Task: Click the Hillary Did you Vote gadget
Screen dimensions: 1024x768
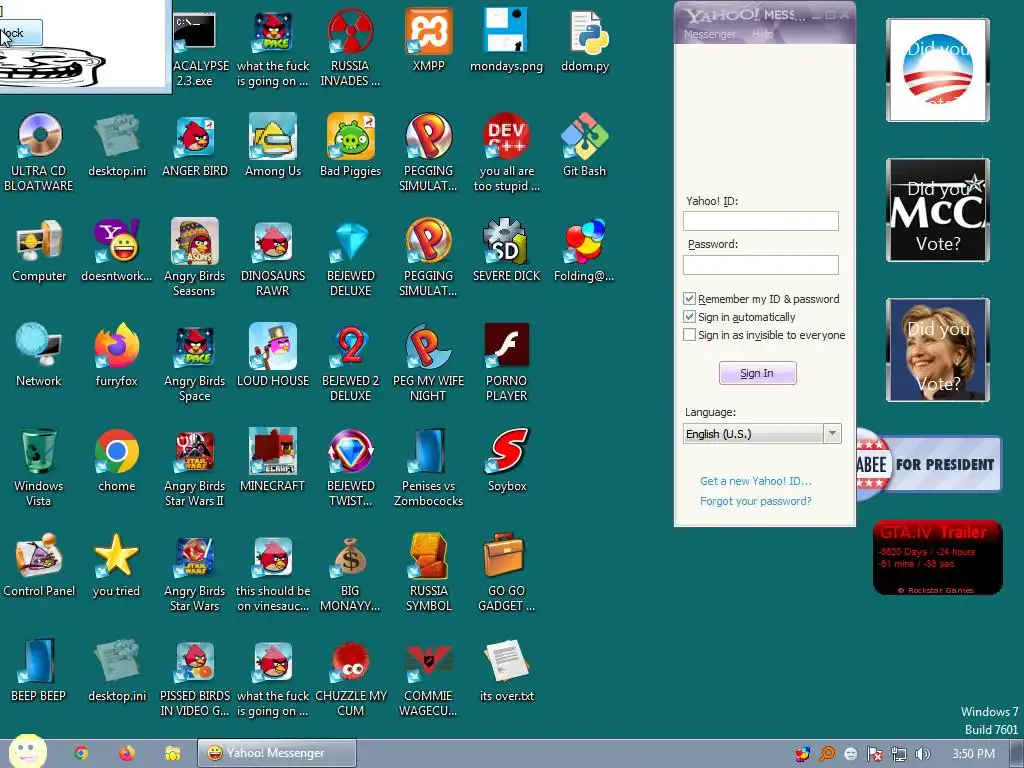Action: click(938, 350)
